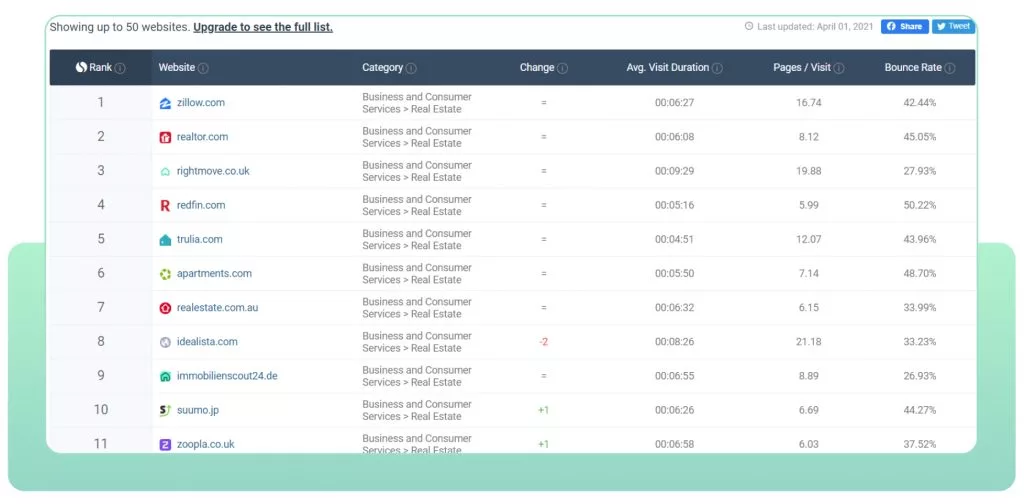Select the 6.69 pages value for suumo.jp
The height and width of the screenshot is (504, 1024).
(808, 410)
